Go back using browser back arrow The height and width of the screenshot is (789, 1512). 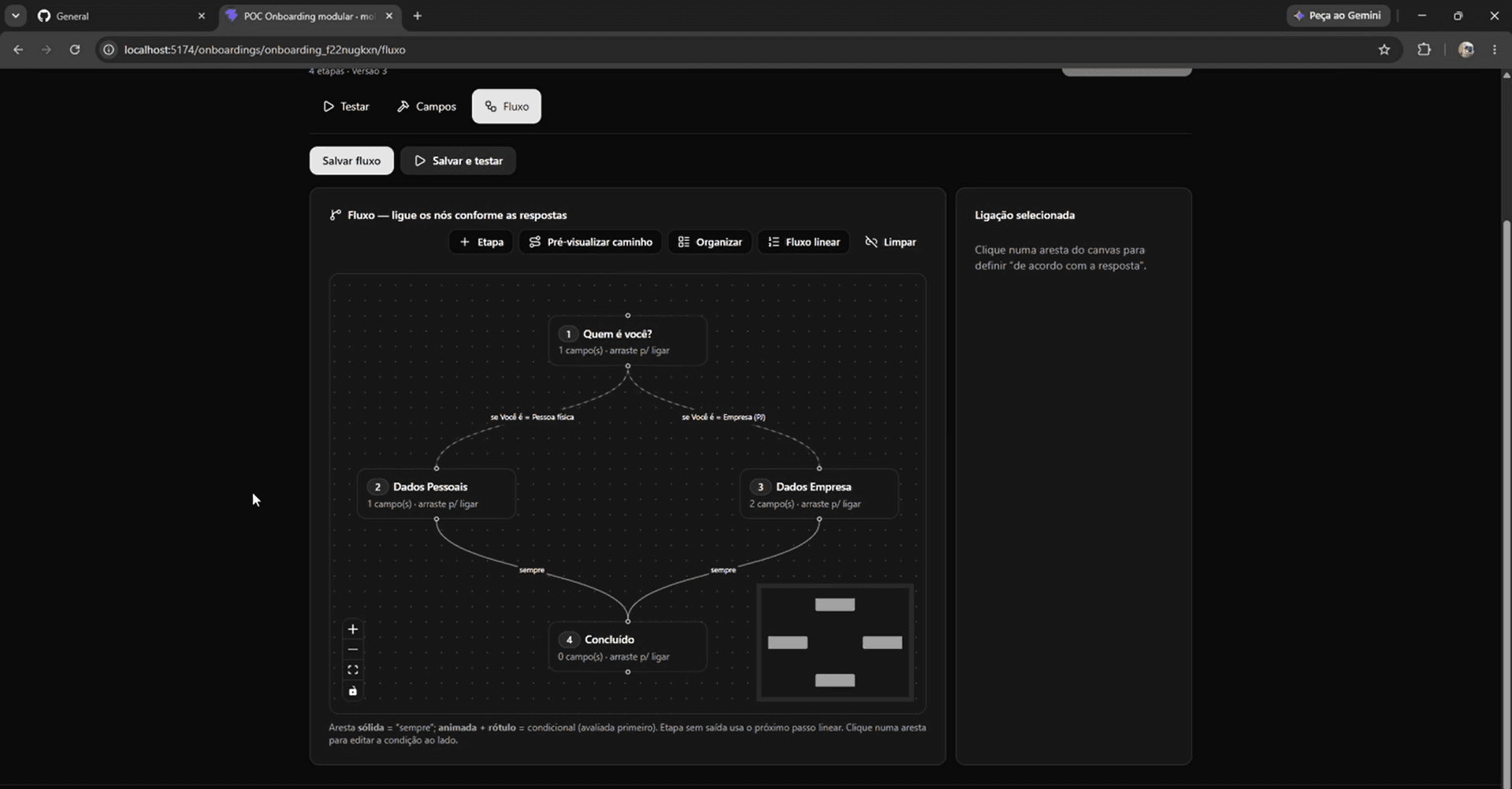(x=18, y=50)
